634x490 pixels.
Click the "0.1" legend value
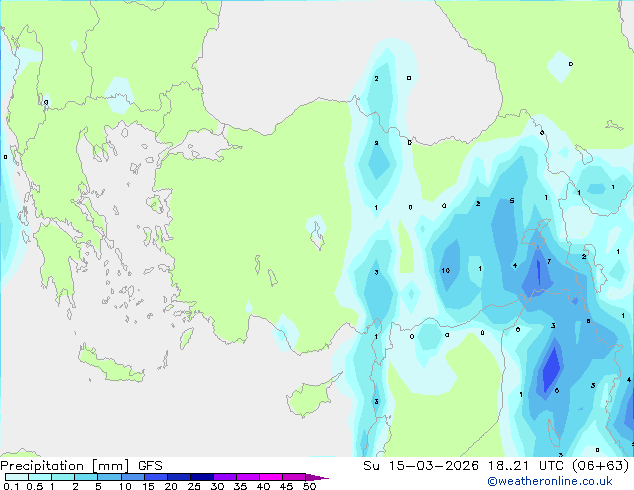[11, 486]
